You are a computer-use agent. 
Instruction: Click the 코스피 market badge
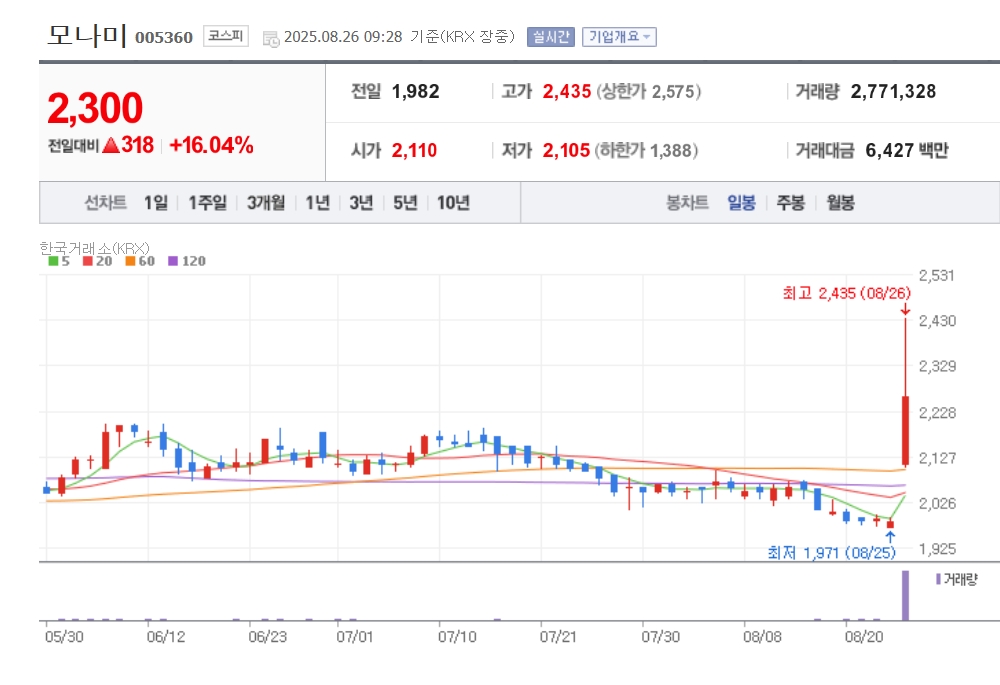tap(226, 36)
